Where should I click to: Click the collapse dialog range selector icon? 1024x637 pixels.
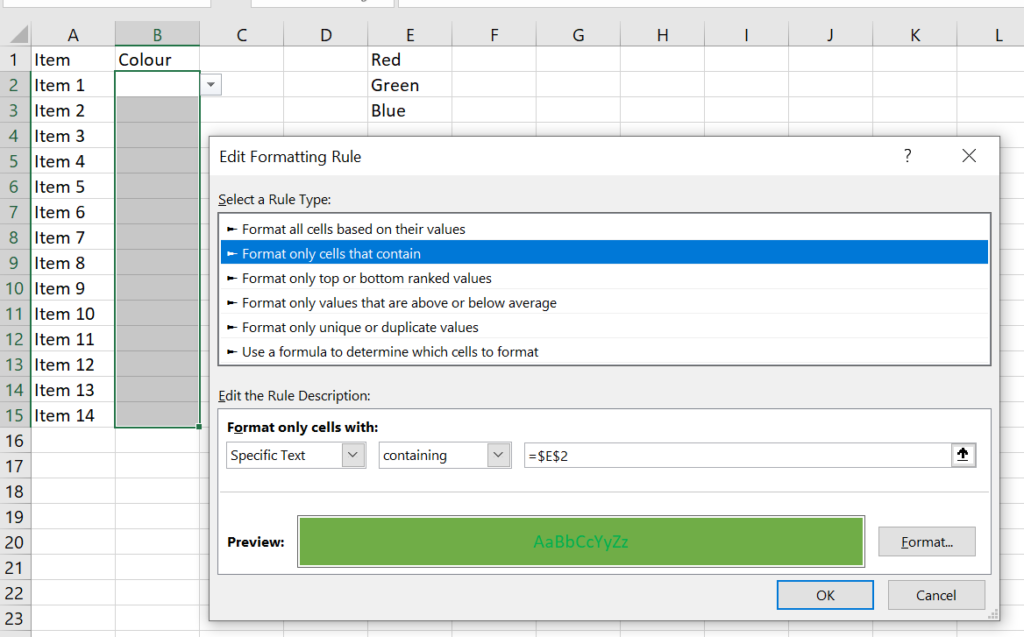coord(963,455)
